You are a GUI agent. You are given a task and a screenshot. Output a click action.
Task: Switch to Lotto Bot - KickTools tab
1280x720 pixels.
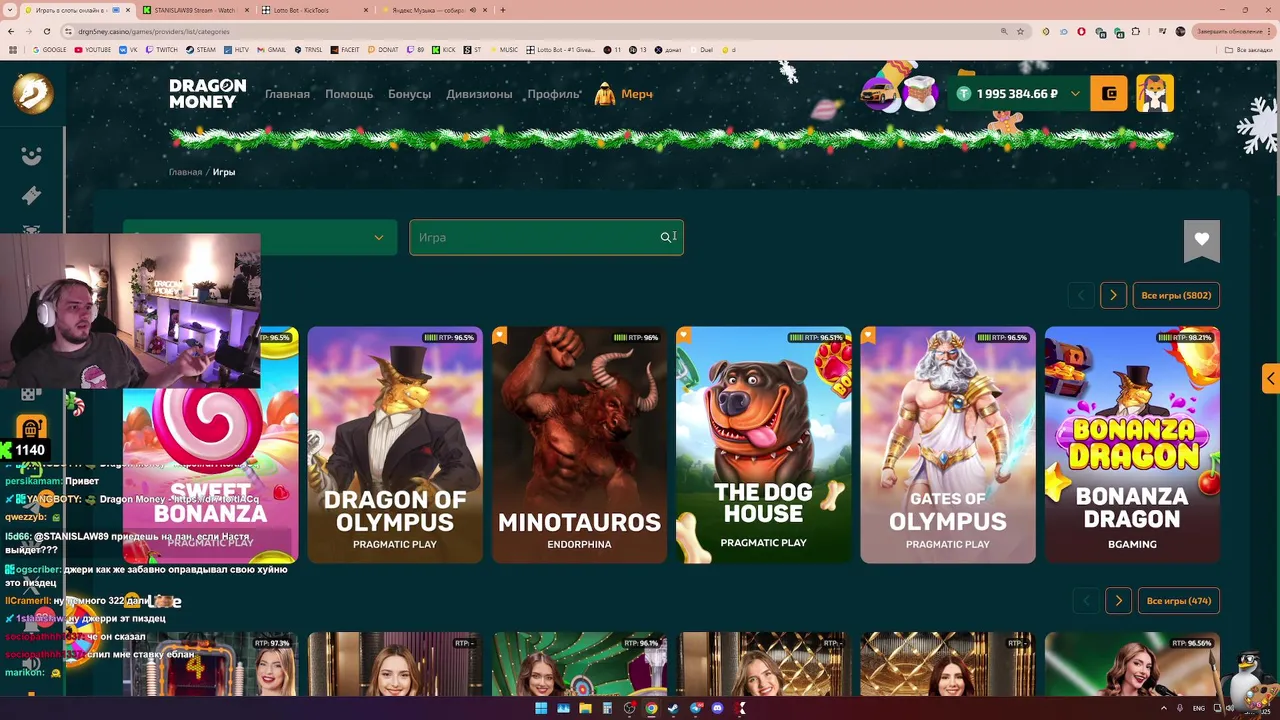click(315, 10)
